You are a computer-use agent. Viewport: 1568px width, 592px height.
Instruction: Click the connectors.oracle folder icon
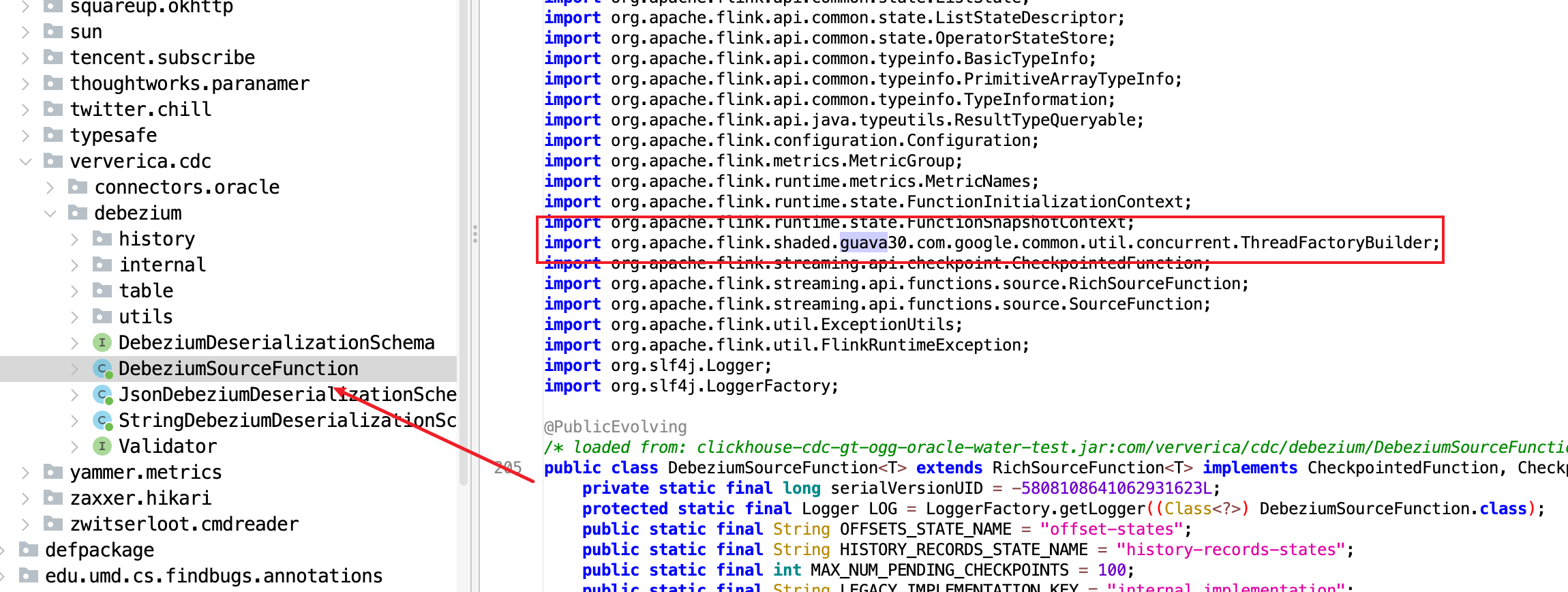(x=78, y=187)
